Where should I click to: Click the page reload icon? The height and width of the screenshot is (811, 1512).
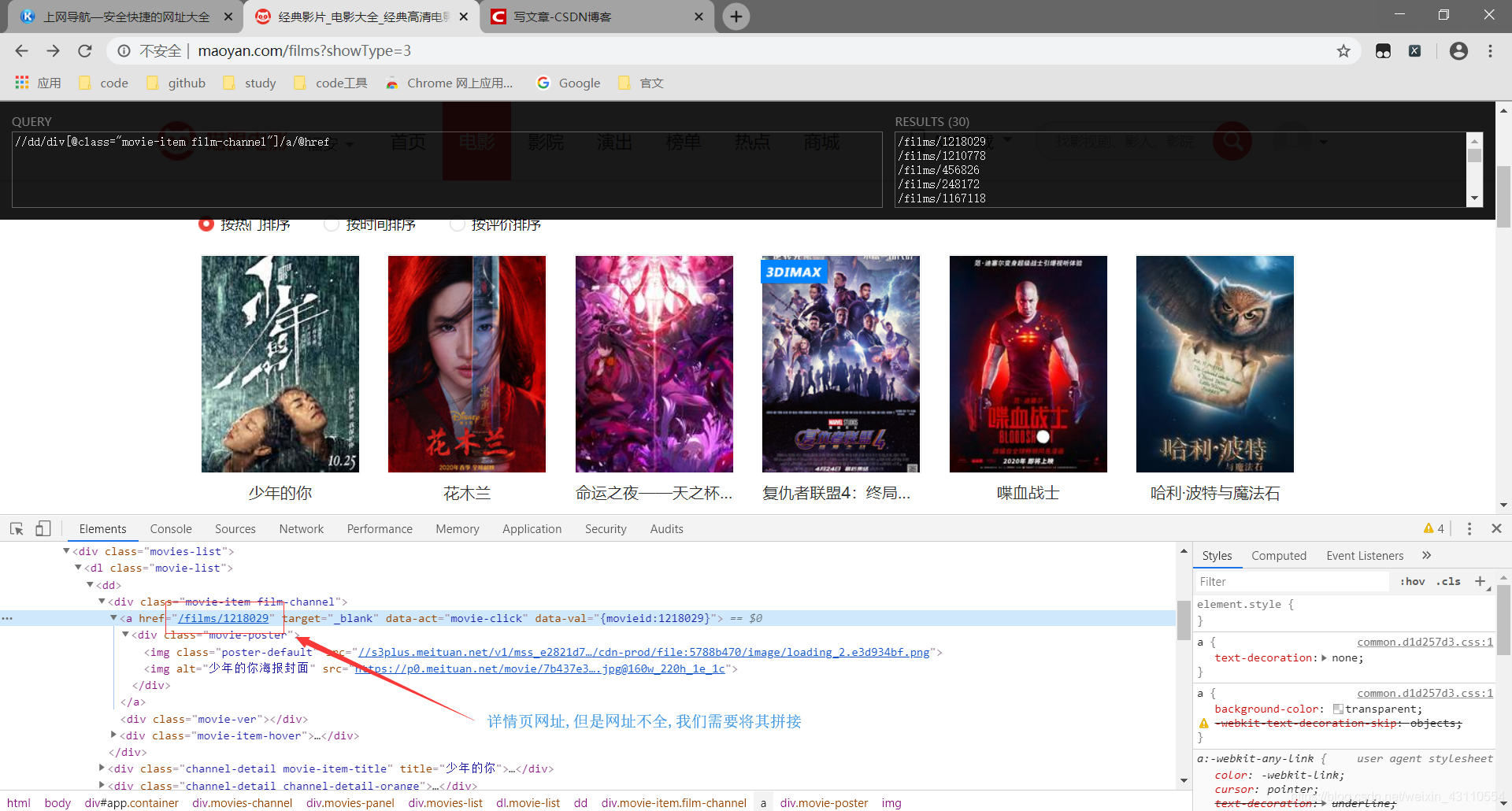coord(84,50)
